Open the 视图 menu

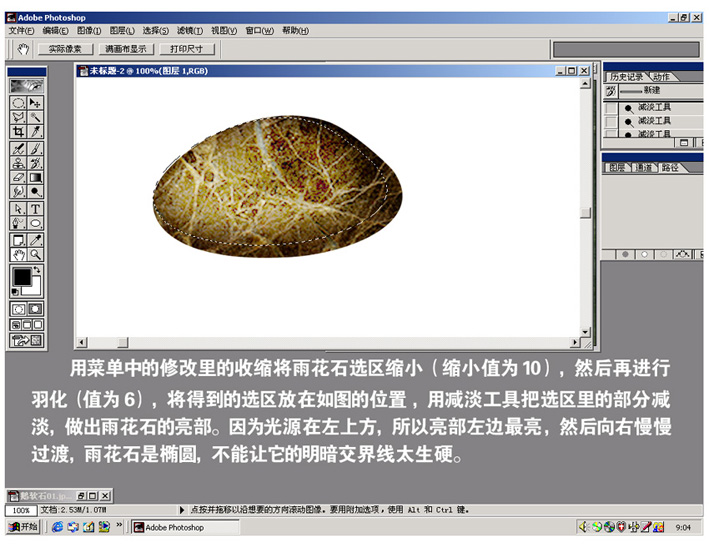[x=224, y=31]
